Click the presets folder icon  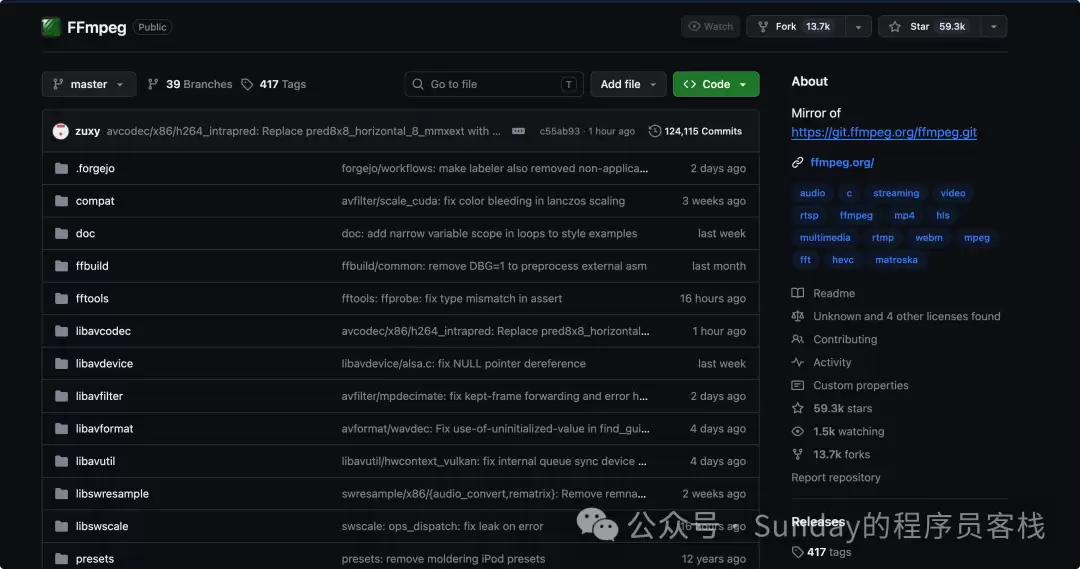point(61,559)
